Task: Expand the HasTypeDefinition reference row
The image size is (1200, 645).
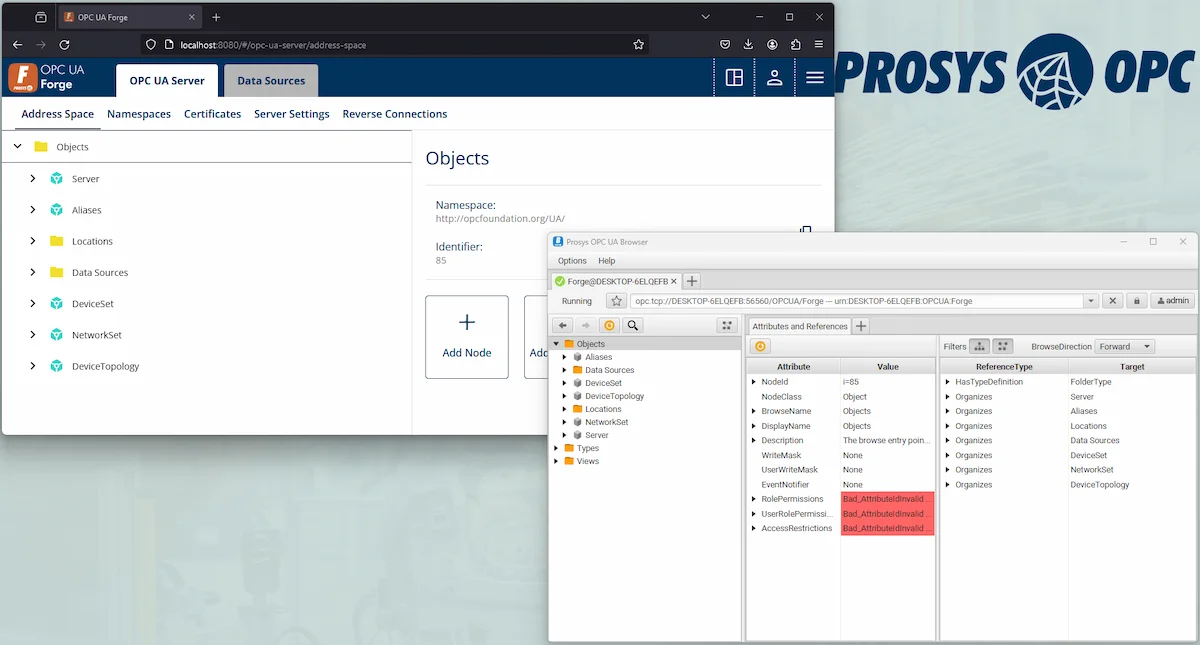Action: pos(947,382)
